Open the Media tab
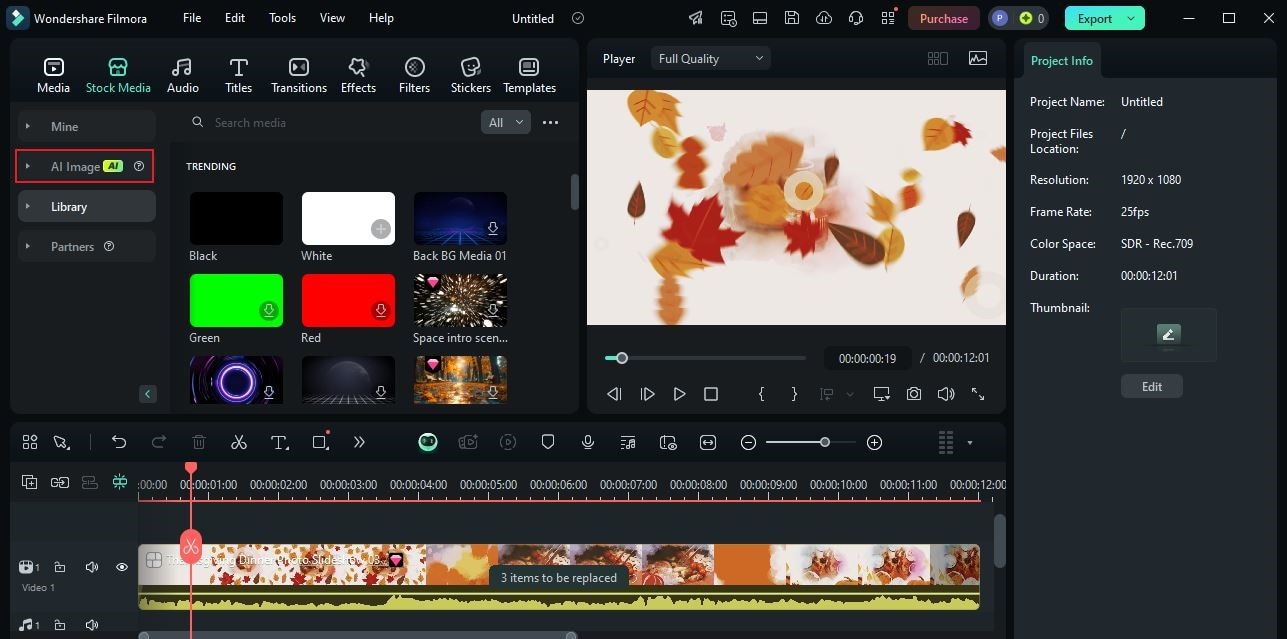Viewport: 1287px width, 639px height. (53, 75)
